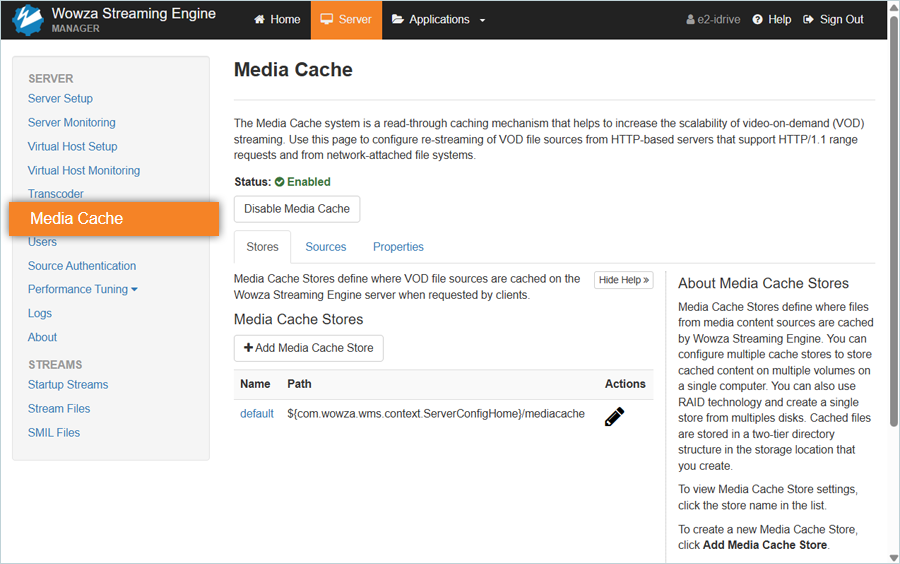Viewport: 900px width, 564px height.
Task: Open the Logs sidebar link
Action: (40, 313)
